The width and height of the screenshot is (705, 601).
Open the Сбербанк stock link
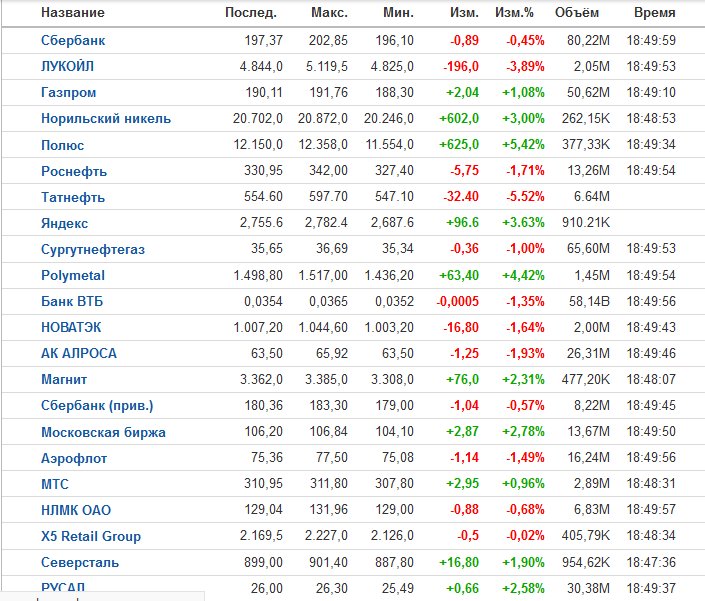73,40
